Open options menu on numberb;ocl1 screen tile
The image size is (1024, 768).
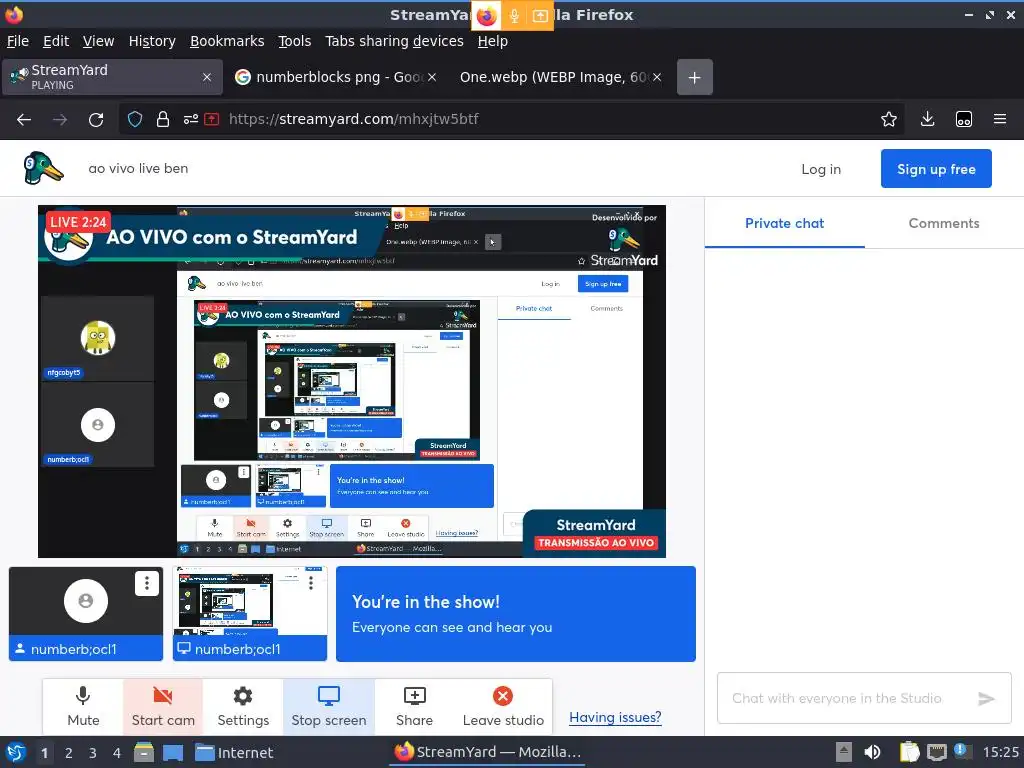pyautogui.click(x=311, y=583)
